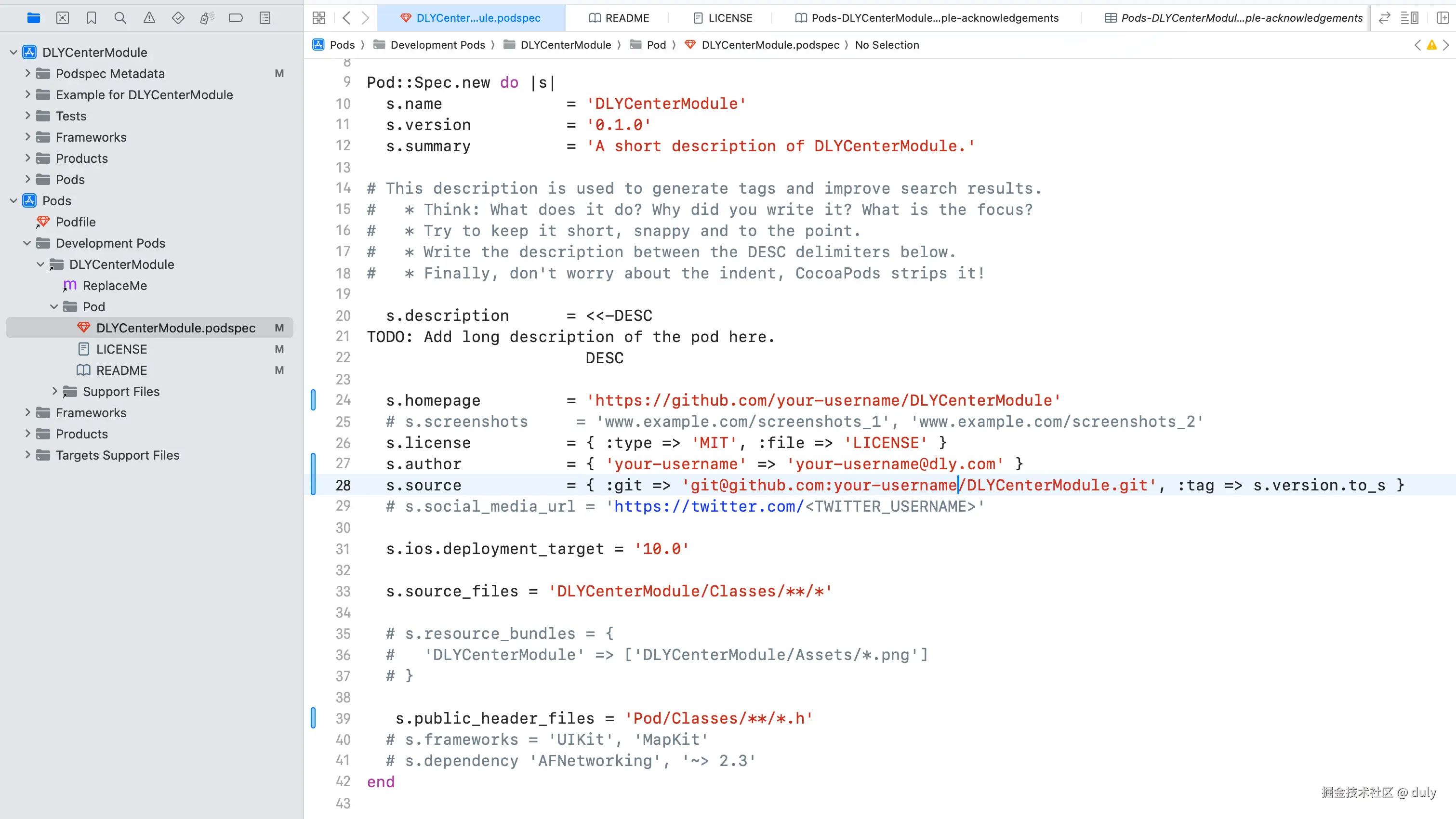Image resolution: width=1456 pixels, height=819 pixels.
Task: Click the '10.0' deployment target value
Action: tap(662, 549)
